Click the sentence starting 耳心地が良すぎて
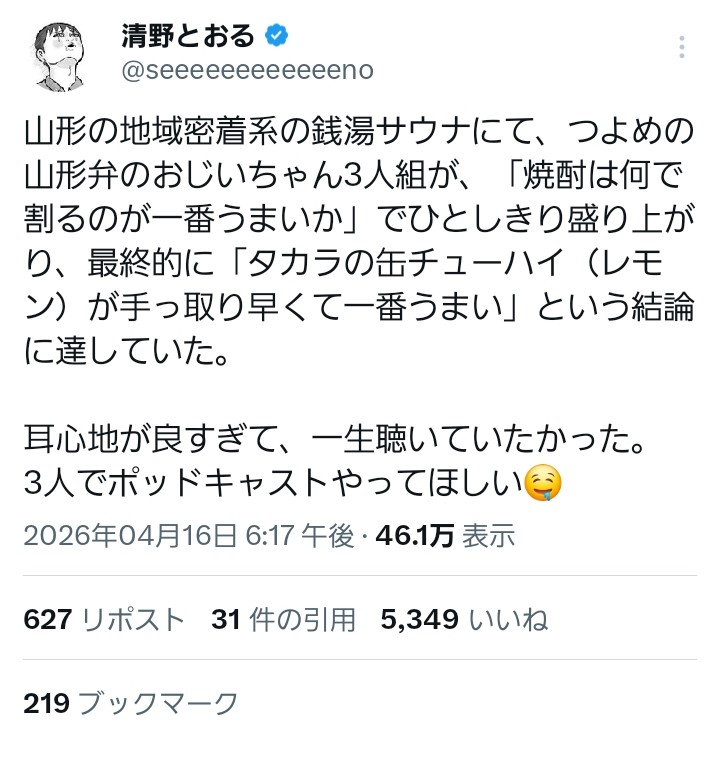720x765 pixels. click(x=332, y=438)
